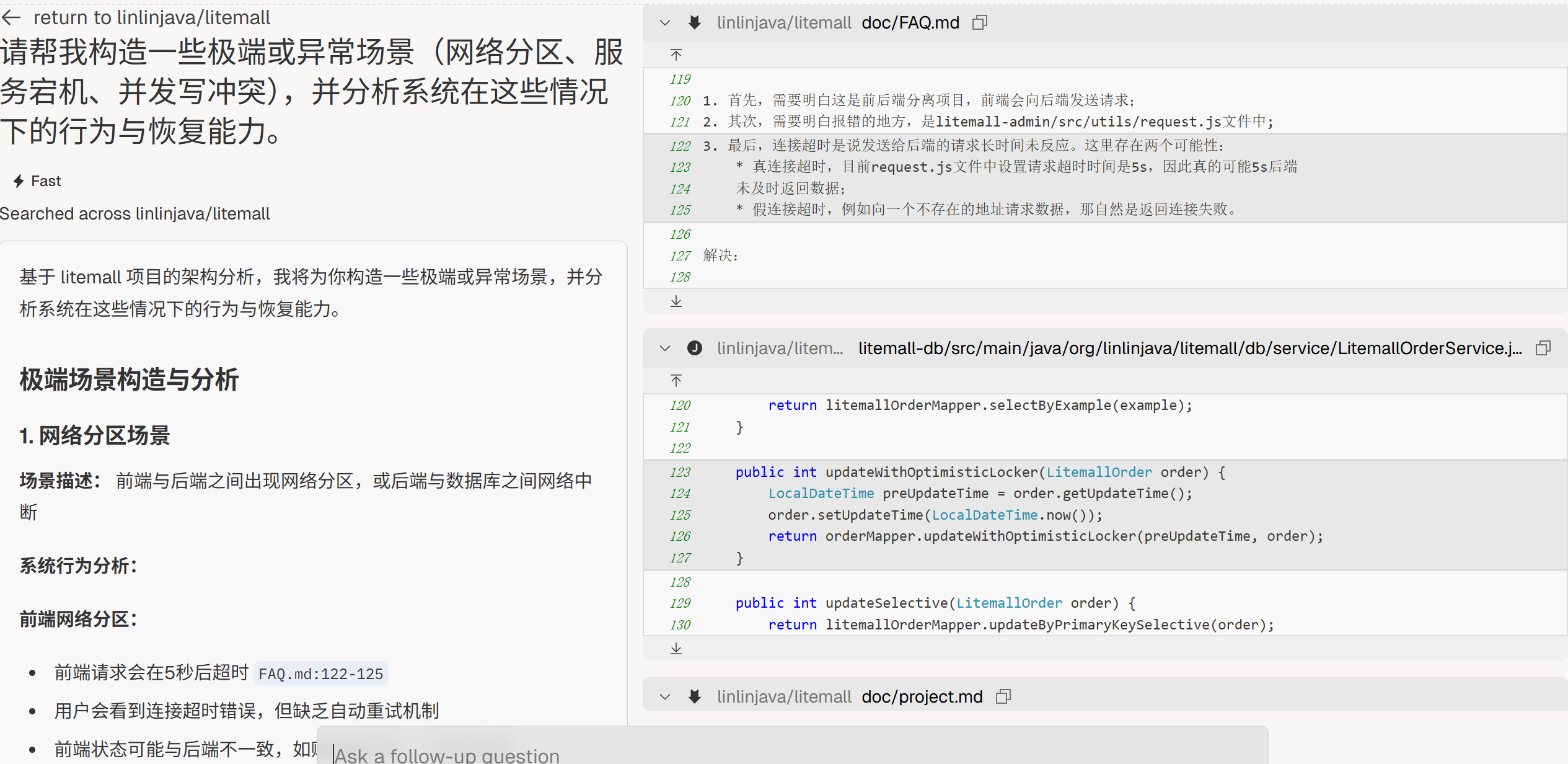The width and height of the screenshot is (1568, 764).
Task: Copy the LitemallOrderService file path
Action: pyautogui.click(x=1543, y=349)
